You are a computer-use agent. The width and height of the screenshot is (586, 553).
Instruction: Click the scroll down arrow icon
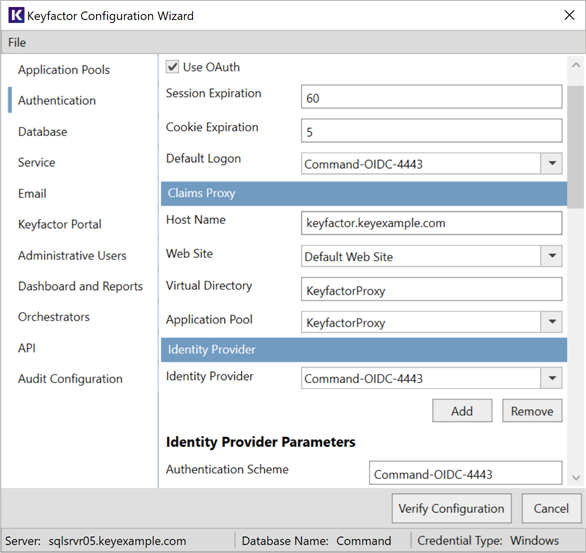pos(576,478)
